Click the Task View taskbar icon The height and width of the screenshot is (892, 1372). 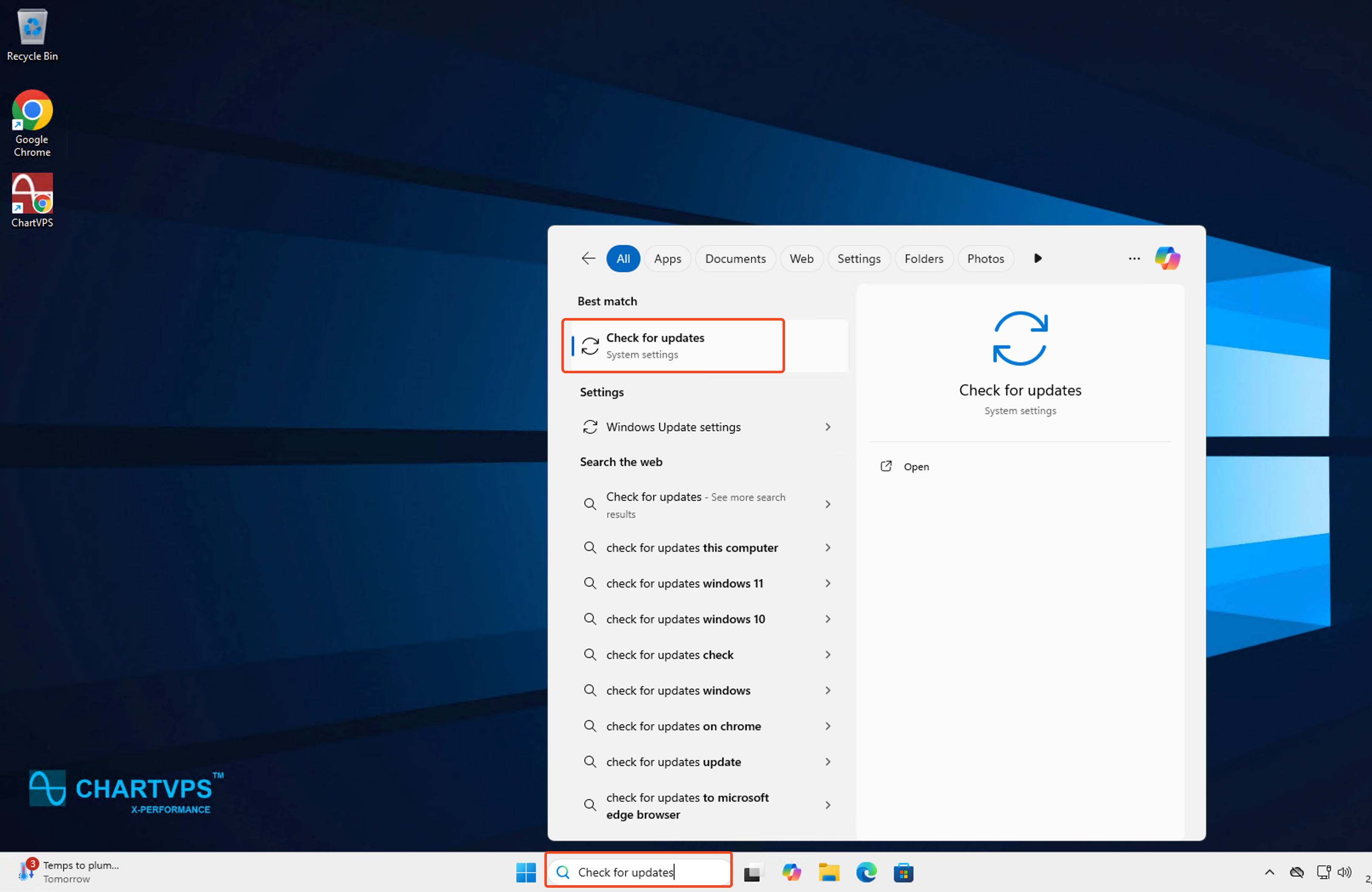pyautogui.click(x=752, y=872)
